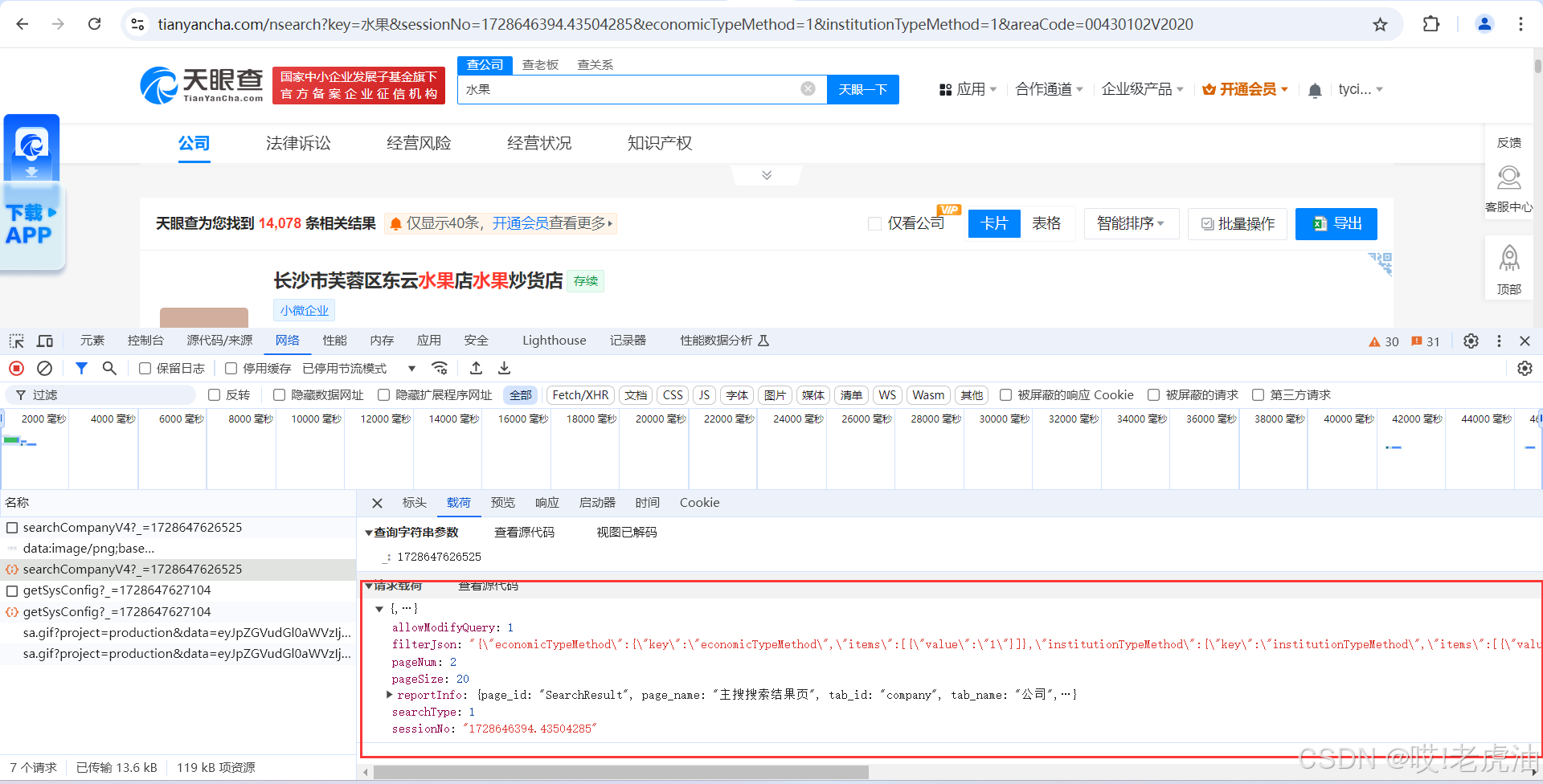Switch to the 法律诉讼 tab
This screenshot has height=784, width=1543.
pyautogui.click(x=298, y=143)
